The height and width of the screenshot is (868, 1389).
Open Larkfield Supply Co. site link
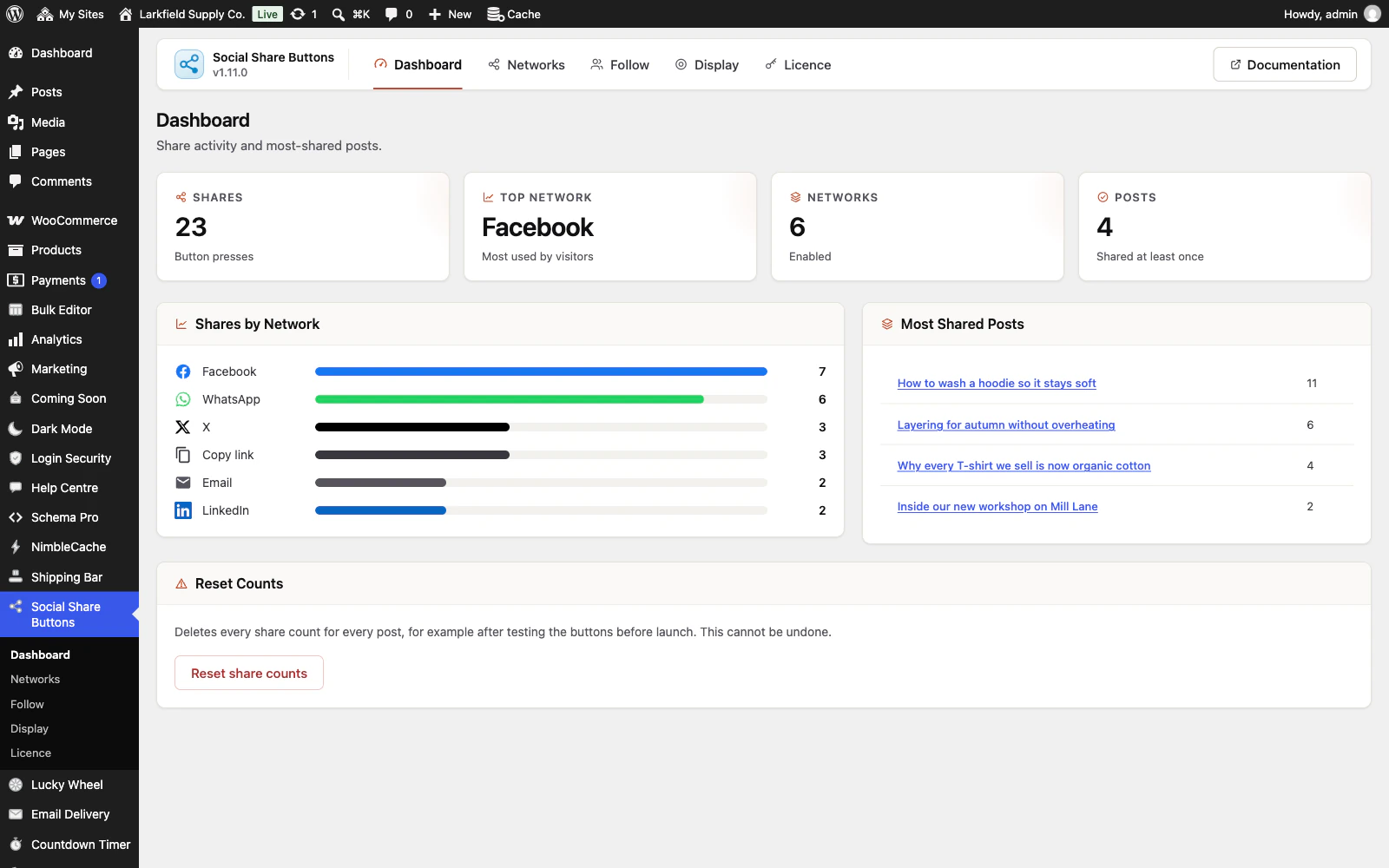coord(182,14)
